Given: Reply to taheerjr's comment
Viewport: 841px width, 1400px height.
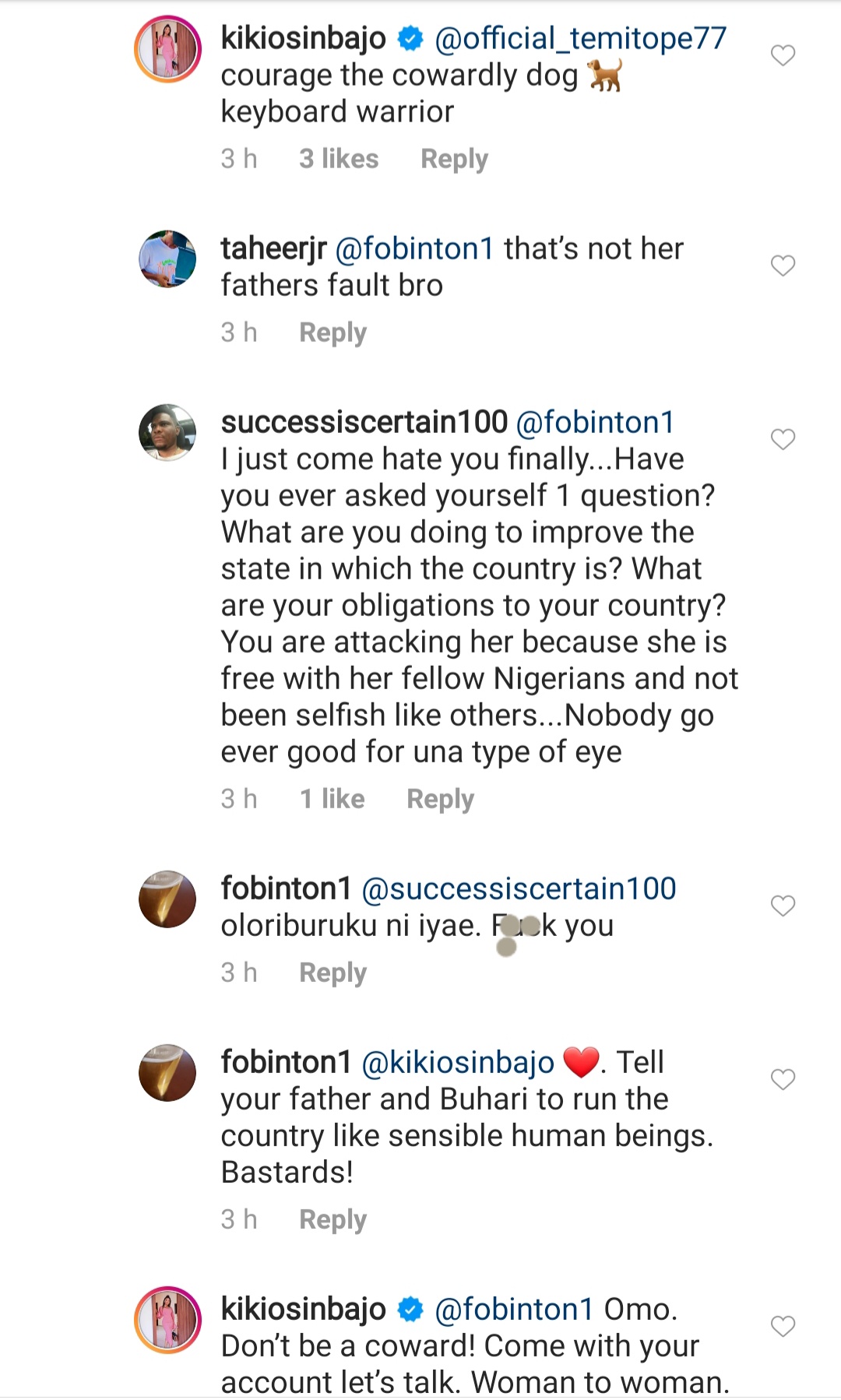Looking at the screenshot, I should (x=333, y=332).
